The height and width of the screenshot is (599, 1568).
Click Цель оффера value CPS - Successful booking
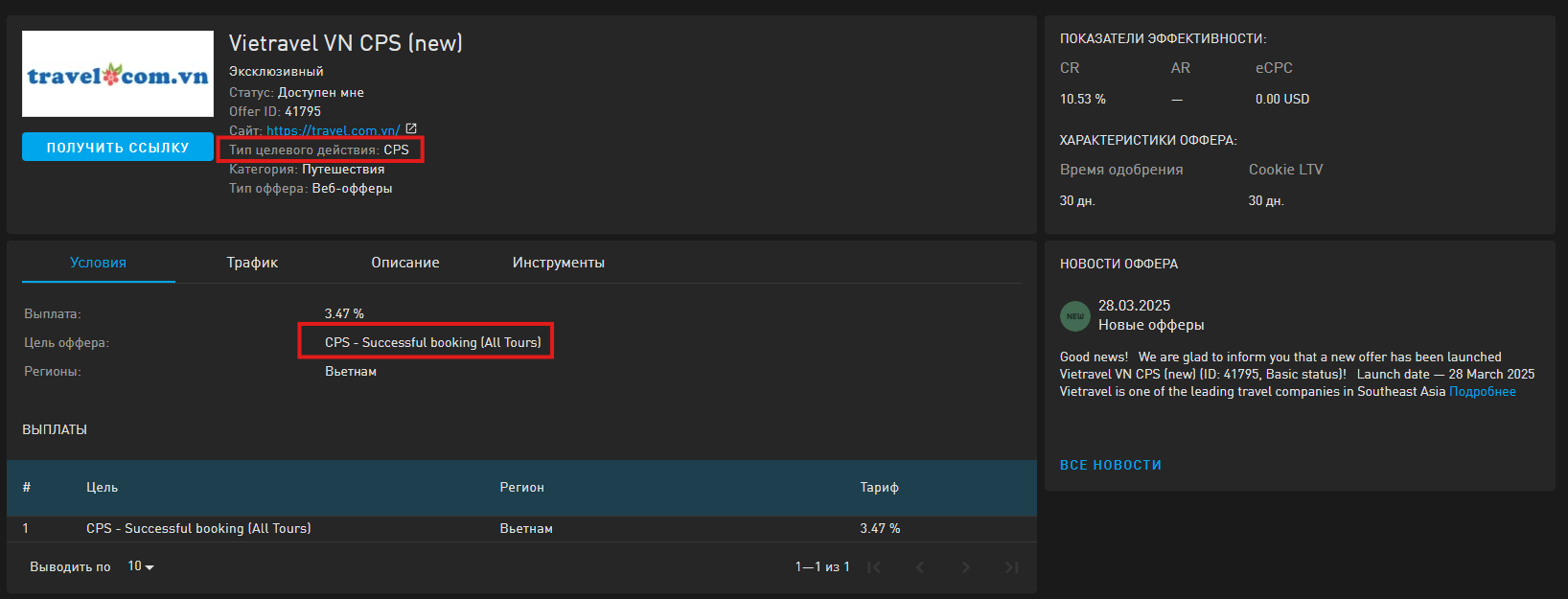point(432,342)
